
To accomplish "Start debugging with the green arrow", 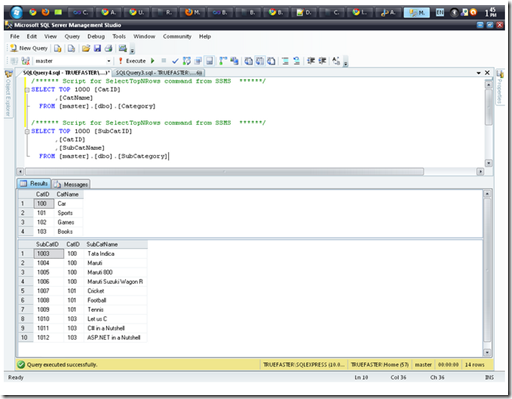I will tap(153, 61).
